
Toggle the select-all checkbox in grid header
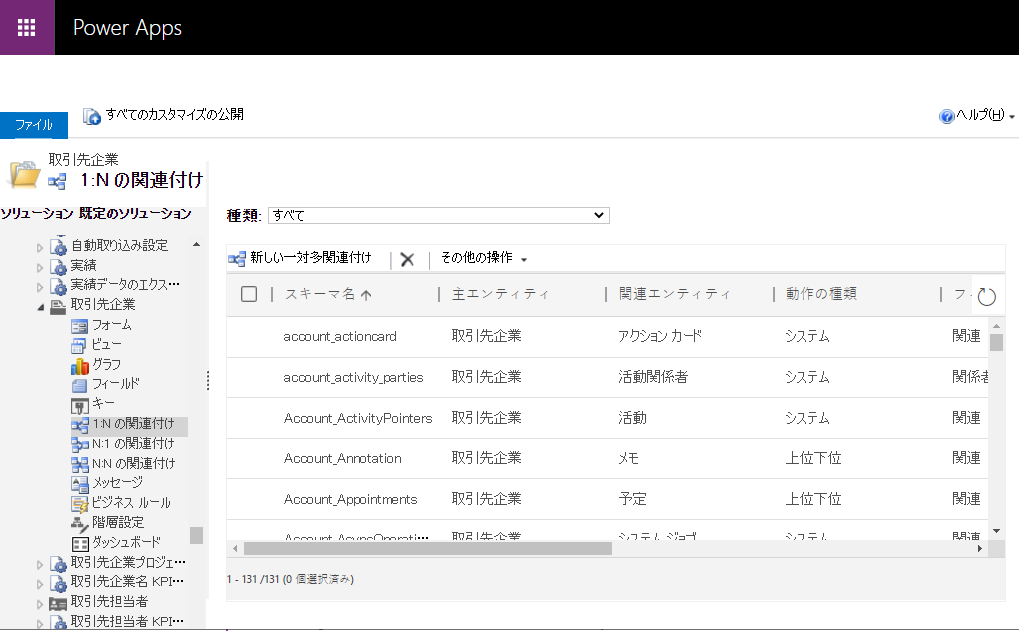click(x=250, y=294)
